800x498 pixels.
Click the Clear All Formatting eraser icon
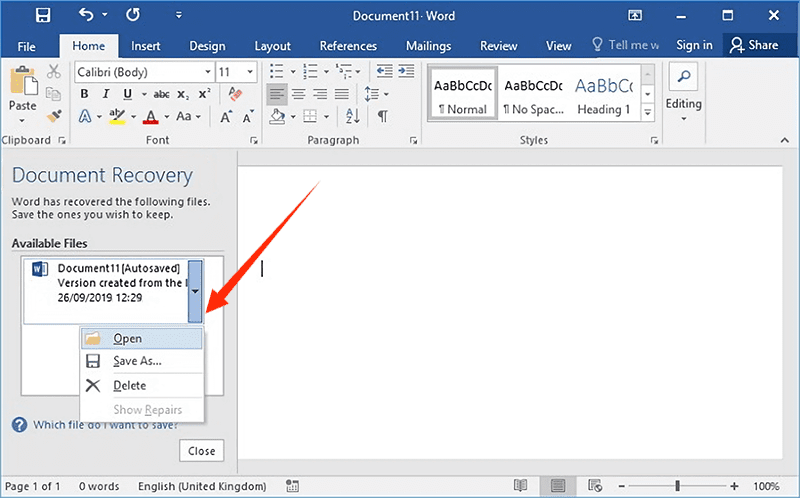236,94
